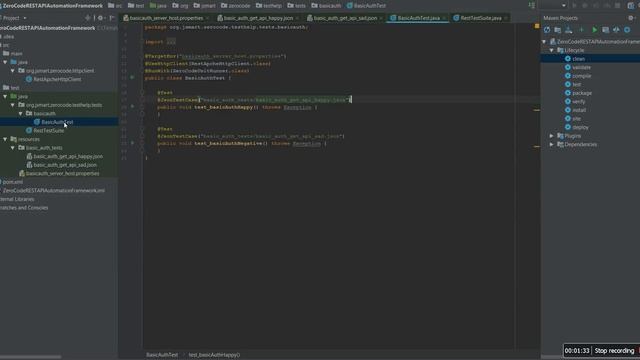Click the Add Maven Projects plus icon
Image resolution: width=640 pixels, height=360 pixels.
[x=581, y=30]
